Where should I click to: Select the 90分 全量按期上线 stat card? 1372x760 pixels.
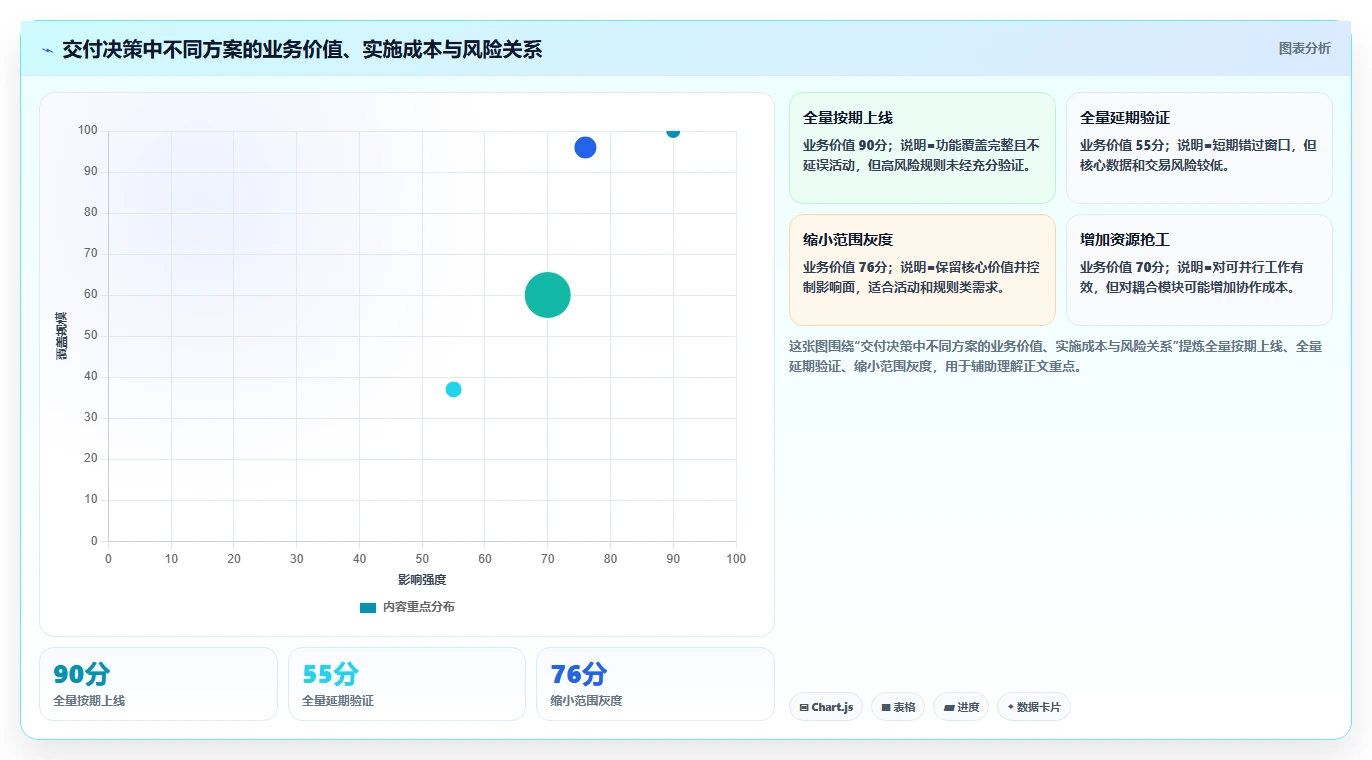(158, 684)
